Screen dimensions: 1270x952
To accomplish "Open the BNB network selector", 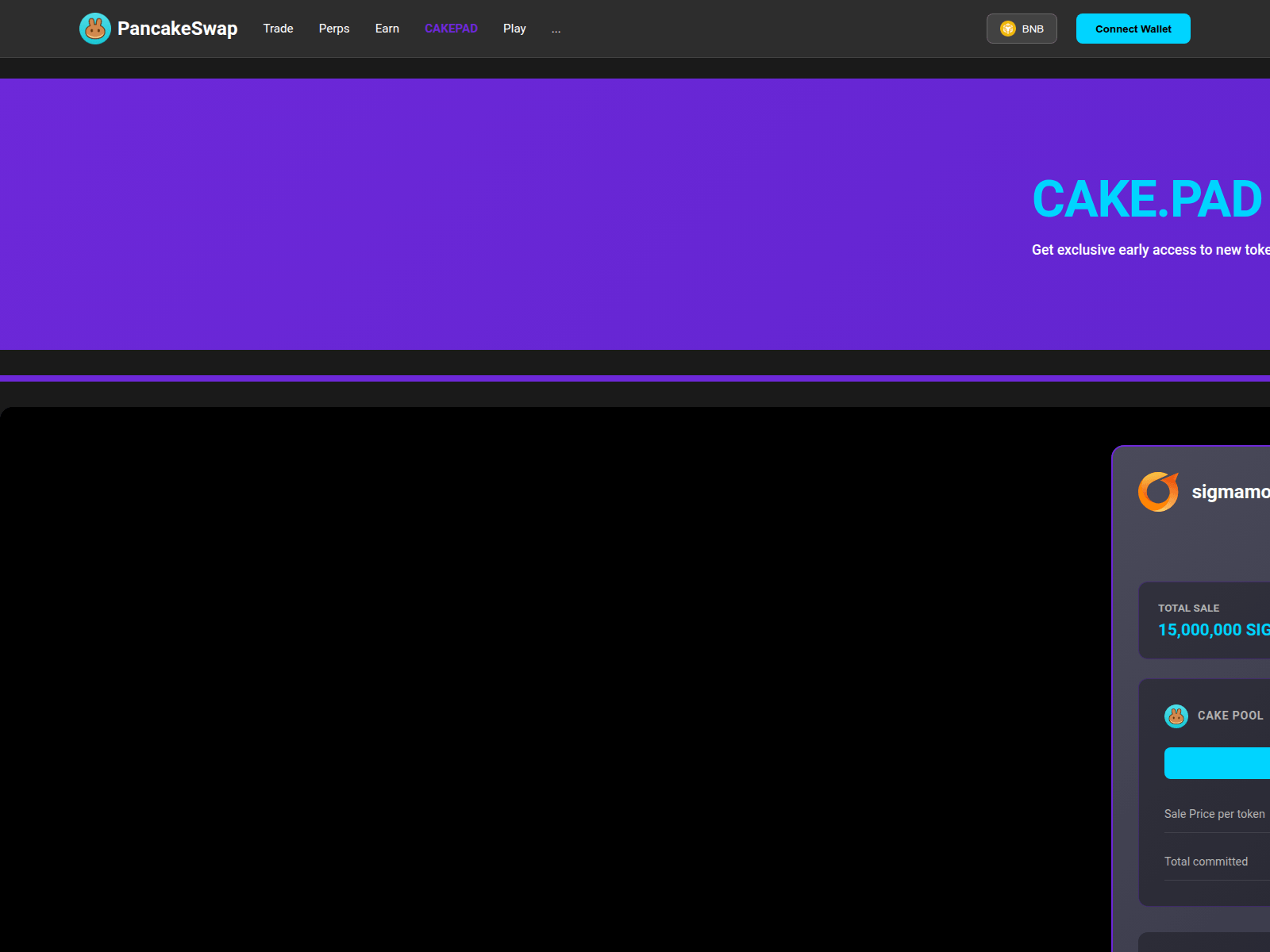I will click(x=1022, y=29).
